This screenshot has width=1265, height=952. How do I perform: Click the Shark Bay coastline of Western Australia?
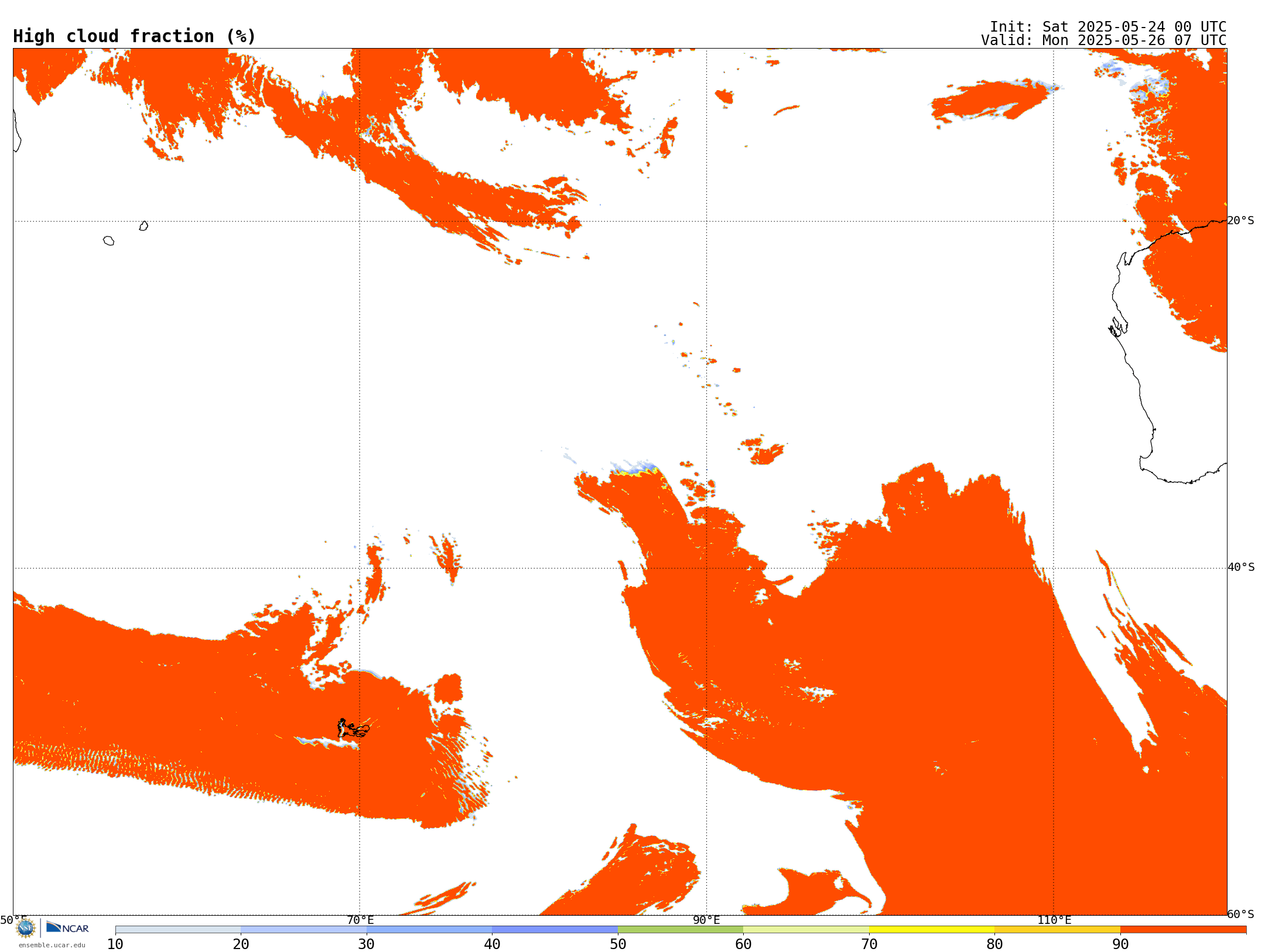1117,327
